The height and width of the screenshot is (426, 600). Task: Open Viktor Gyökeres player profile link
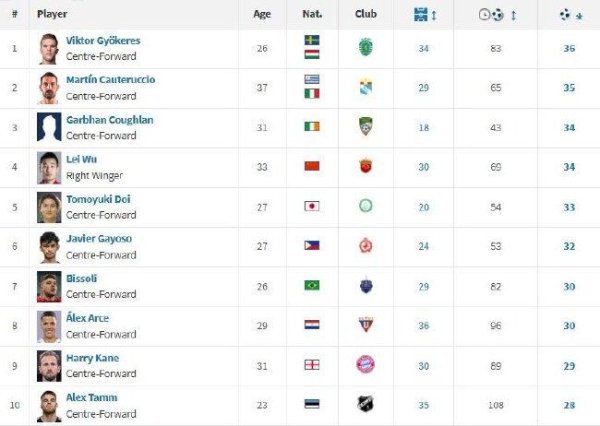[103, 40]
